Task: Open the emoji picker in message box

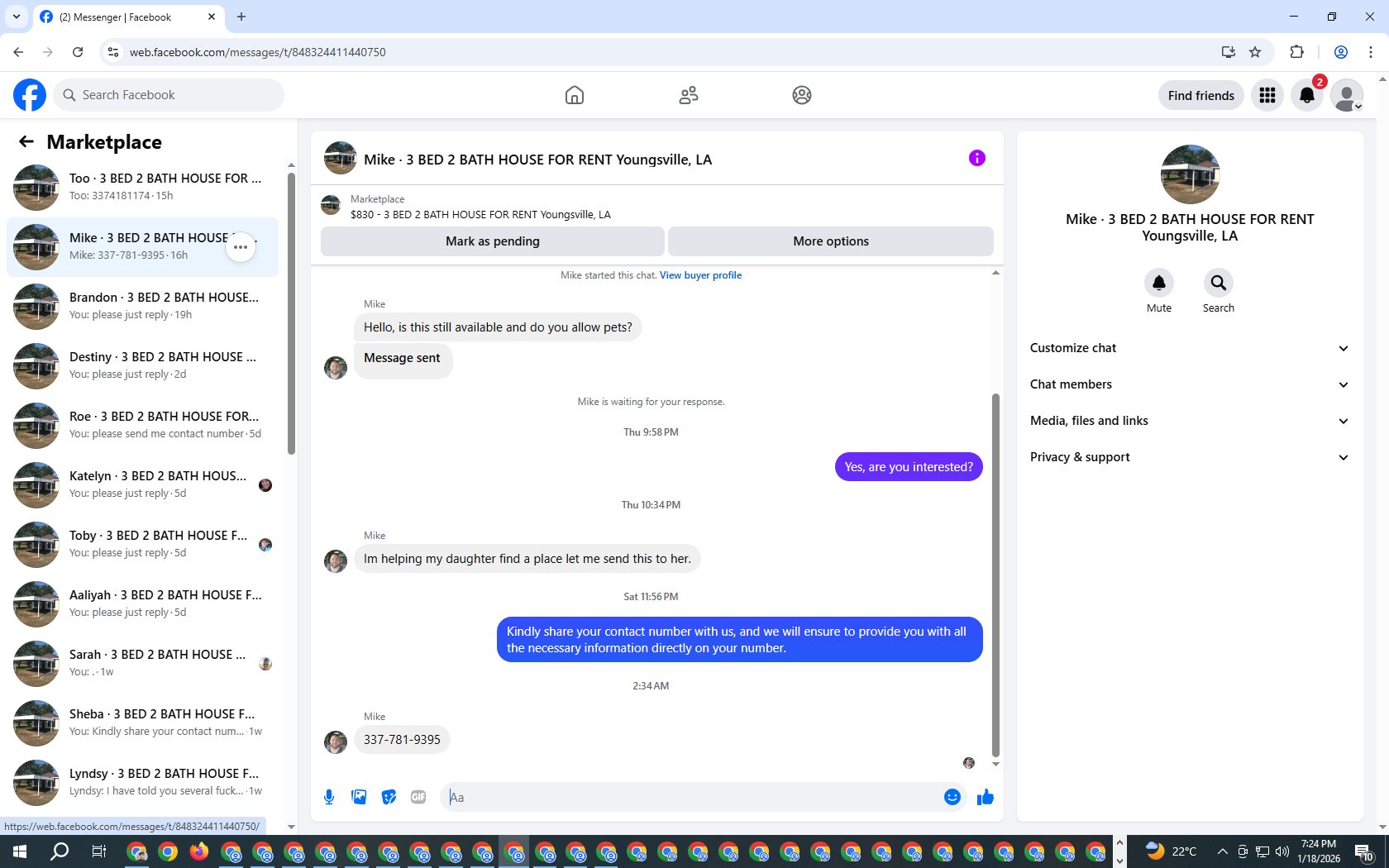Action: [952, 797]
